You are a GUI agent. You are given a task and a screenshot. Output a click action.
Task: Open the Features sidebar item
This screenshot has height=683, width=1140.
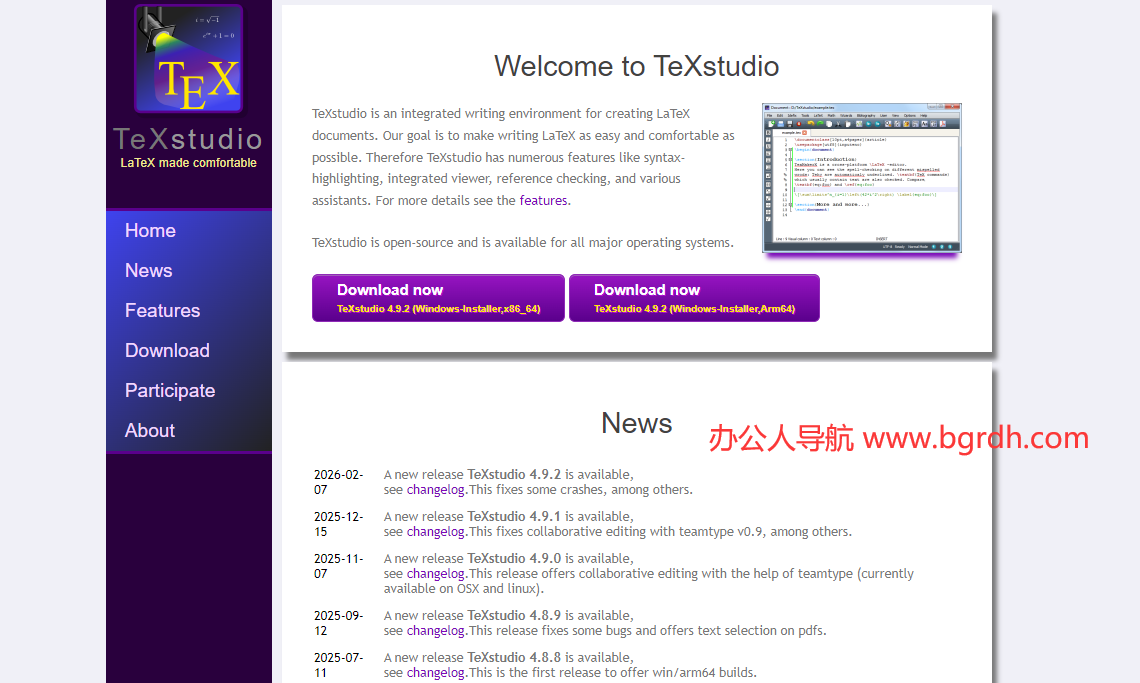point(162,311)
